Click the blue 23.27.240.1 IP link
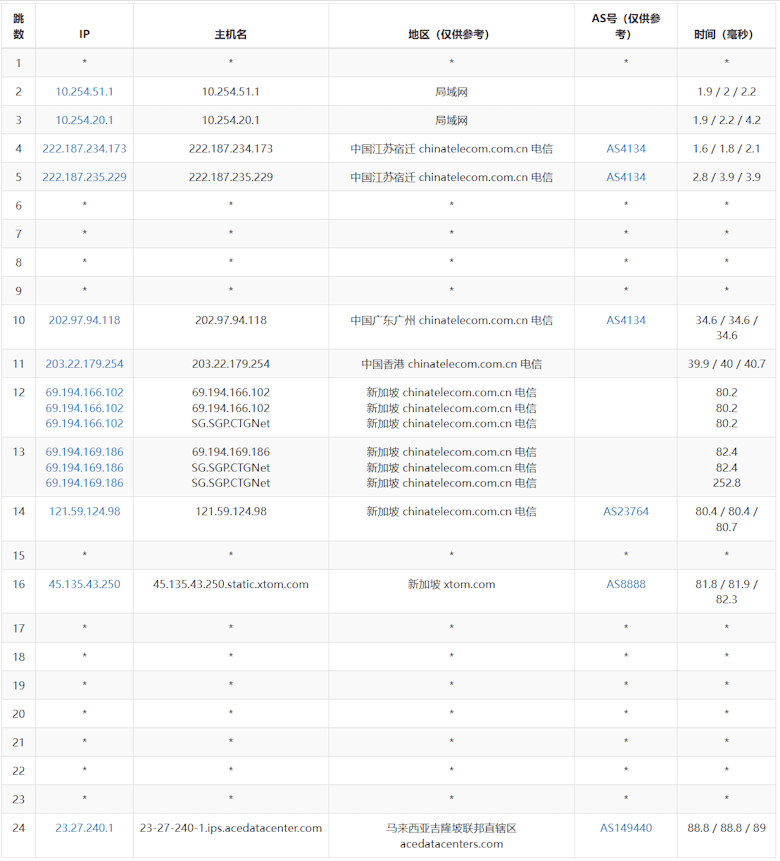The width and height of the screenshot is (780, 861). click(84, 828)
